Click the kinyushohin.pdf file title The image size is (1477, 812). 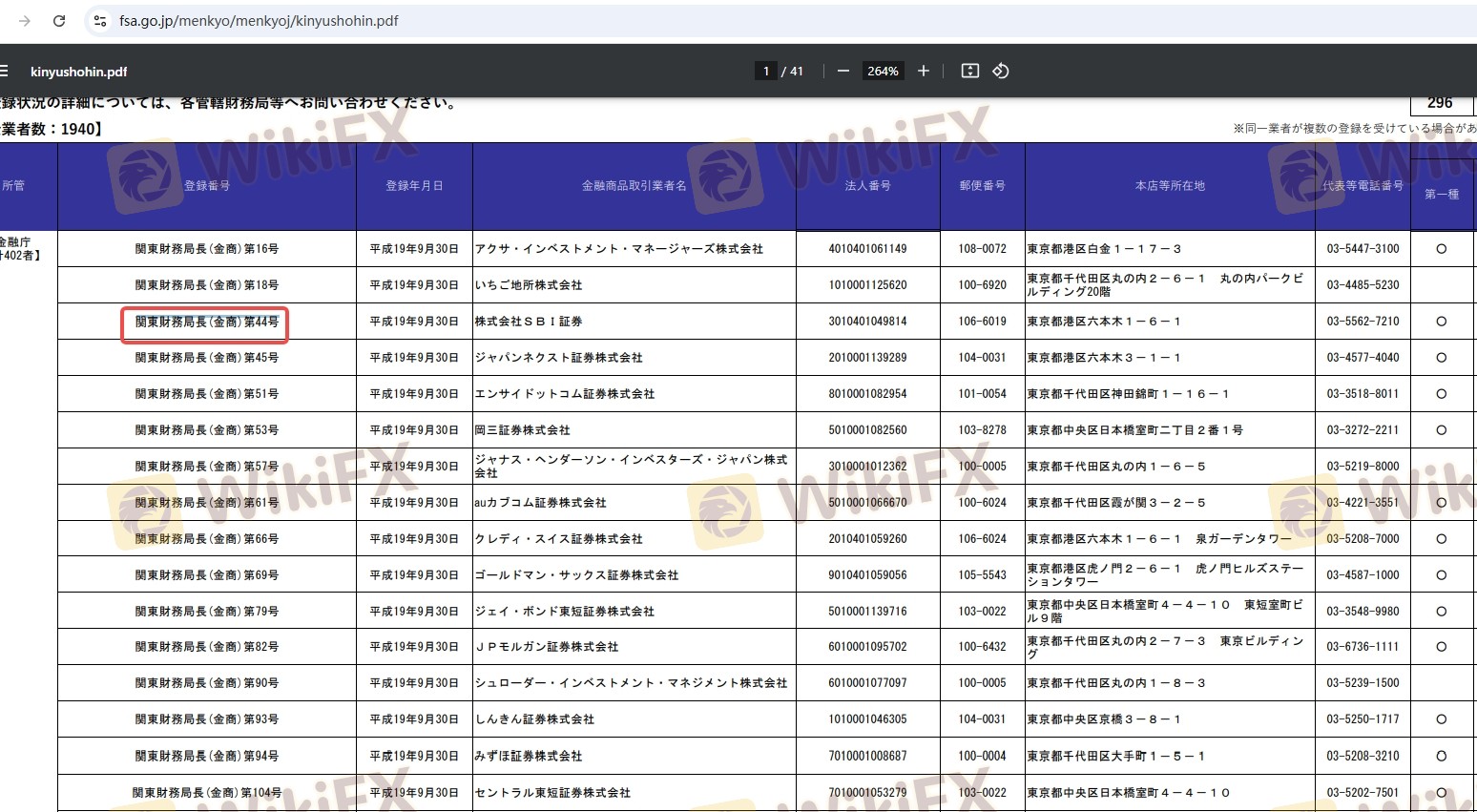point(78,72)
